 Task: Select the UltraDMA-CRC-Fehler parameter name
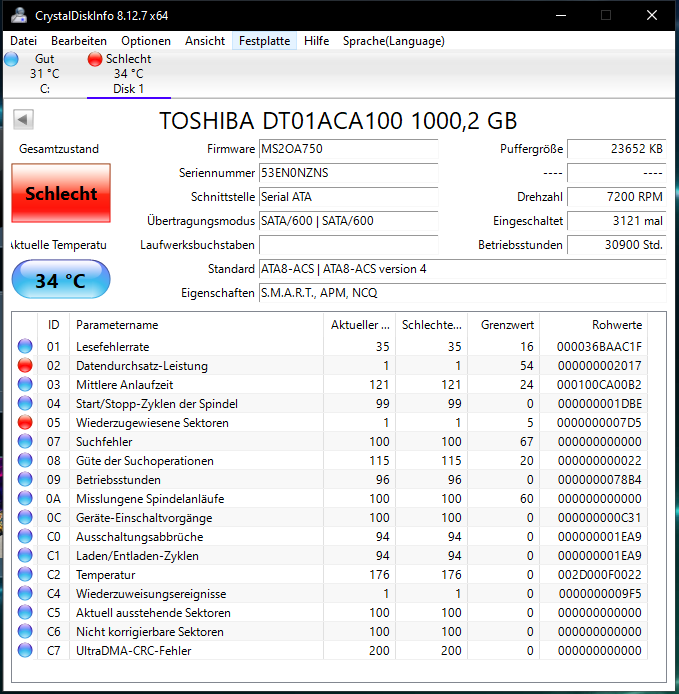click(134, 651)
